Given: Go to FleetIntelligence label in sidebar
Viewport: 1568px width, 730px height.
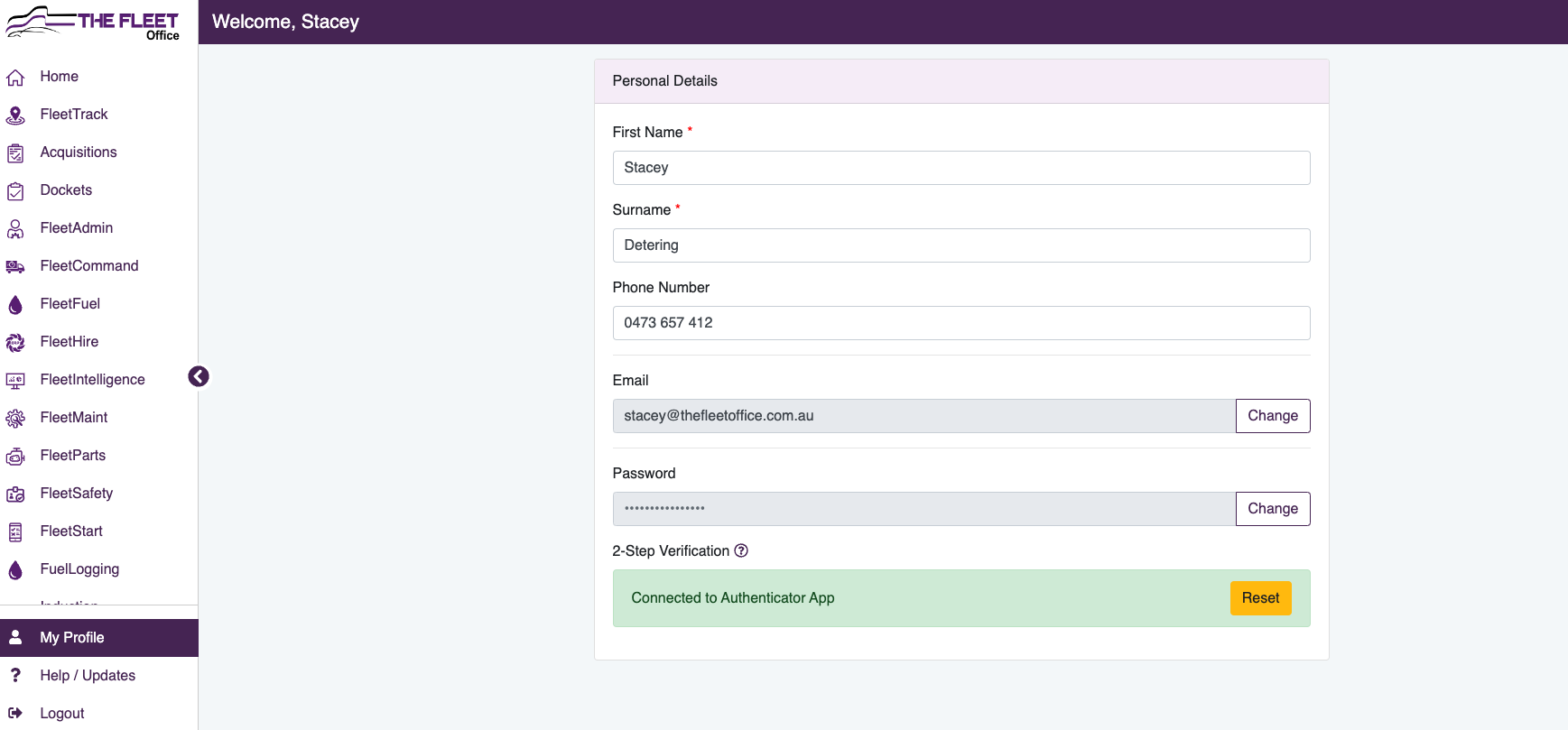Looking at the screenshot, I should pyautogui.click(x=92, y=380).
